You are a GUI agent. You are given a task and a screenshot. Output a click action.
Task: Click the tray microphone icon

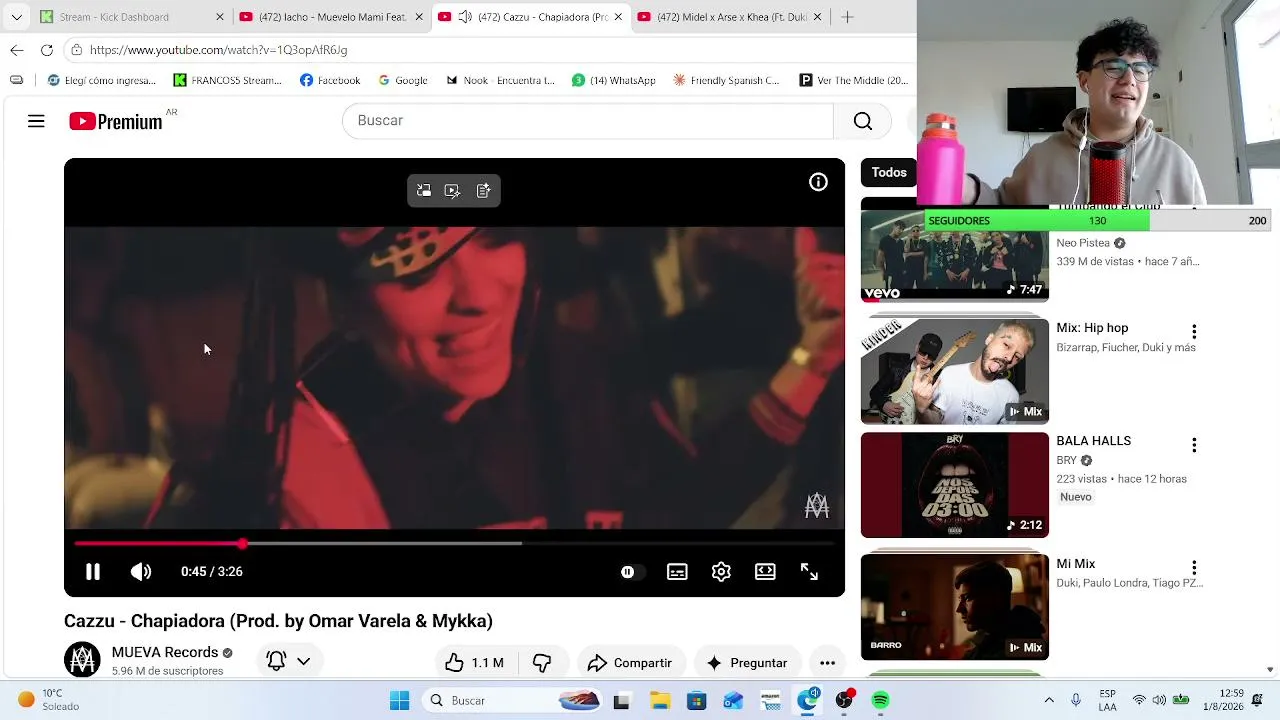point(1076,700)
